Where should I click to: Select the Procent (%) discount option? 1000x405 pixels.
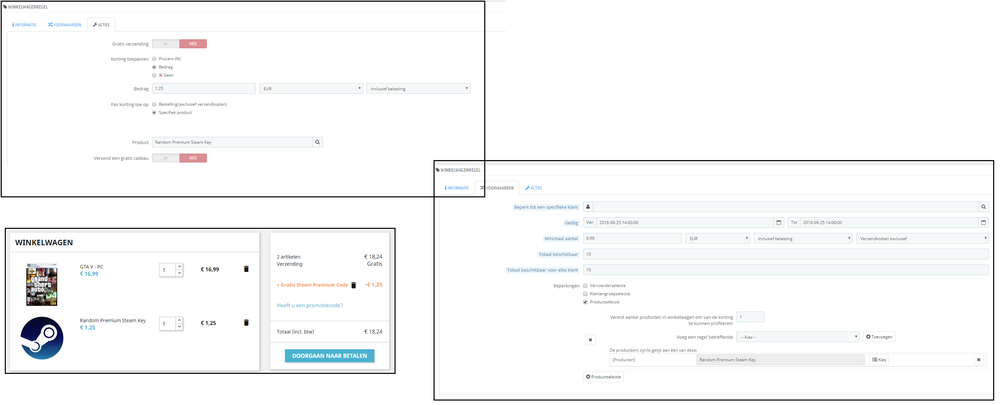tap(154, 59)
